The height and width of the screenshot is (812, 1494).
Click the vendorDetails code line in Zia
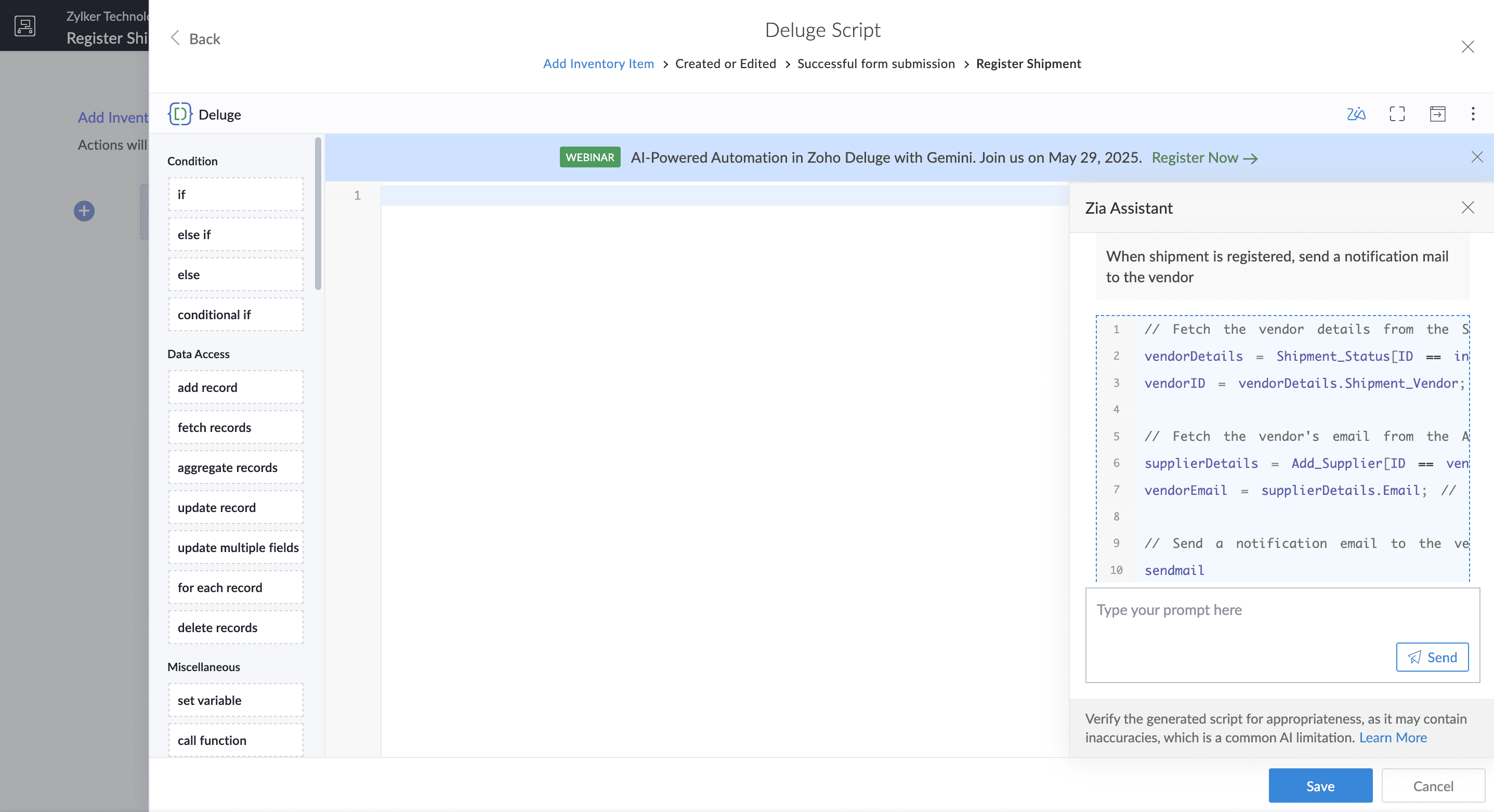click(1305, 356)
